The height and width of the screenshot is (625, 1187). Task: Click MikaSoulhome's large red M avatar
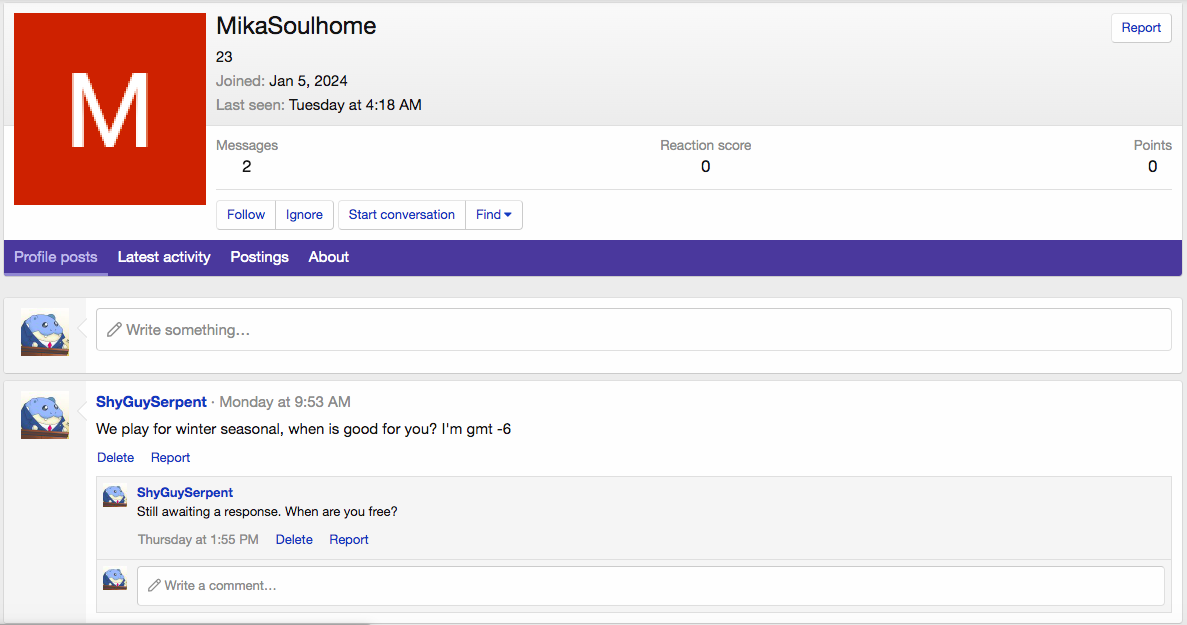pos(110,109)
